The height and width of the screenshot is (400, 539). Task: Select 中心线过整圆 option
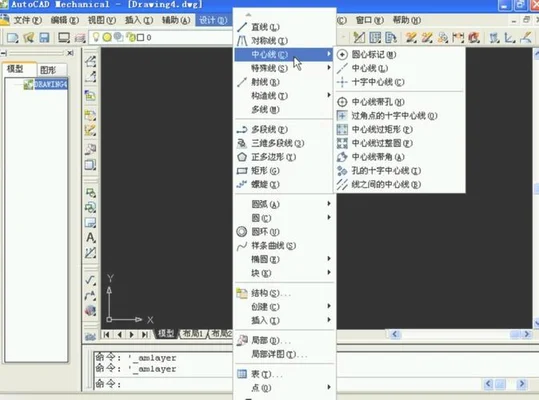click(399, 143)
